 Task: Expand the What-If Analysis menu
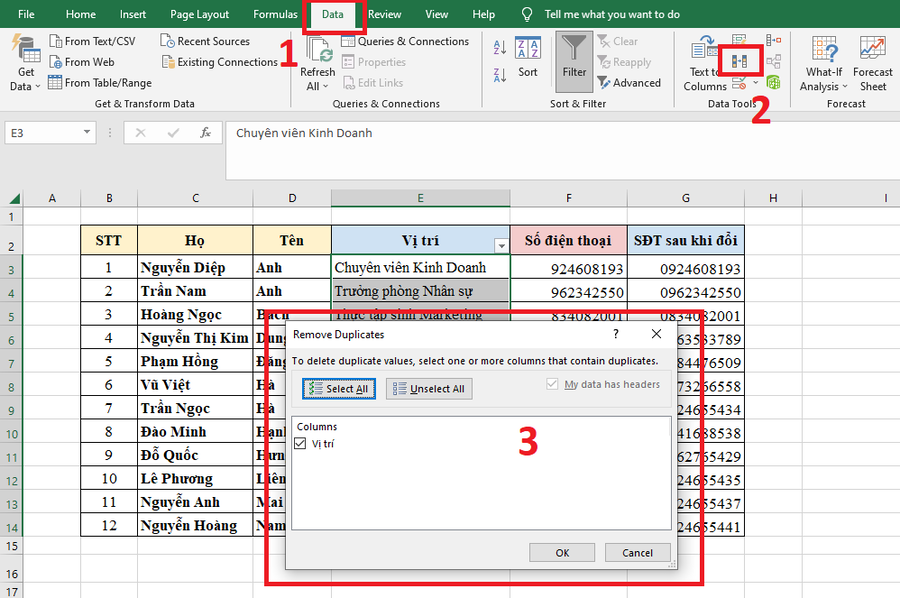point(824,63)
